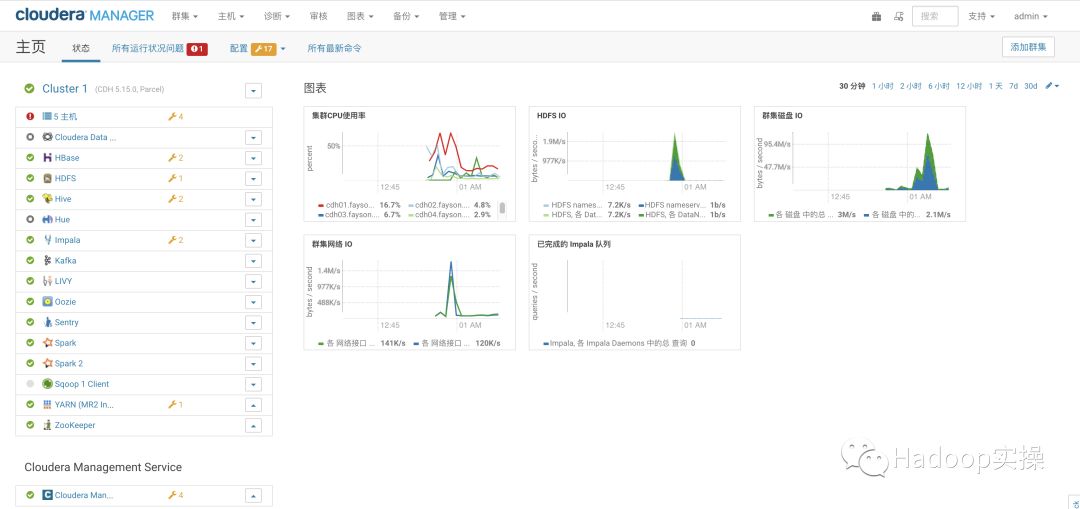The height and width of the screenshot is (509, 1080).
Task: Open the 管理 menu
Action: 453,16
